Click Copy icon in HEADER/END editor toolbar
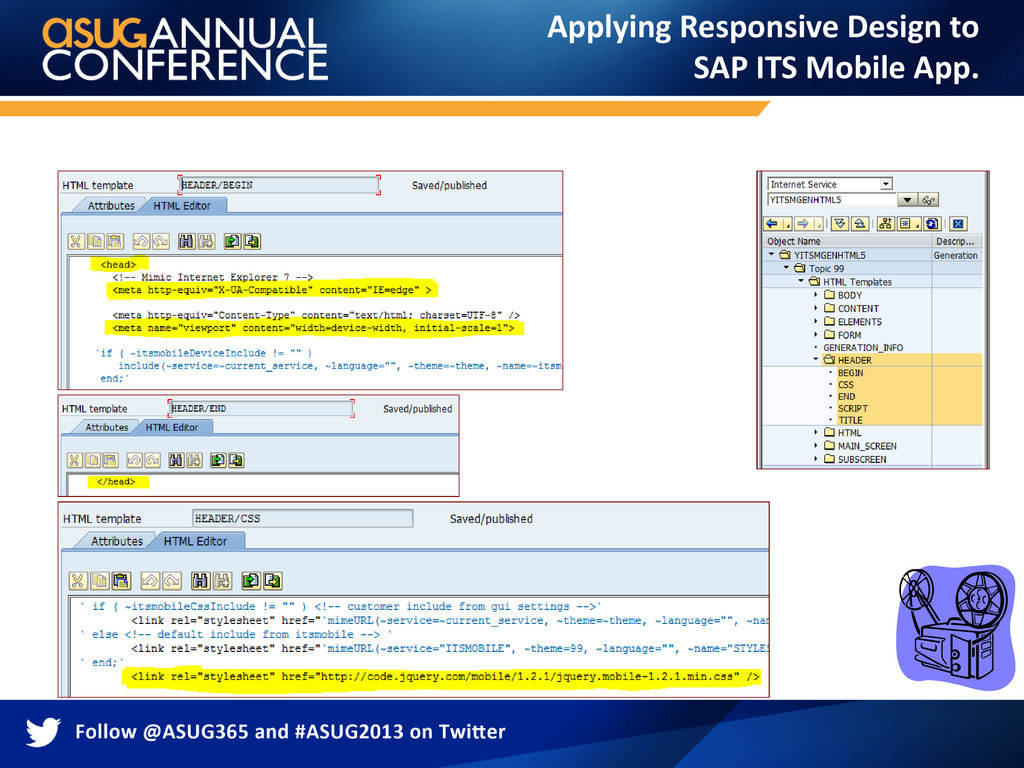 pyautogui.click(x=92, y=460)
